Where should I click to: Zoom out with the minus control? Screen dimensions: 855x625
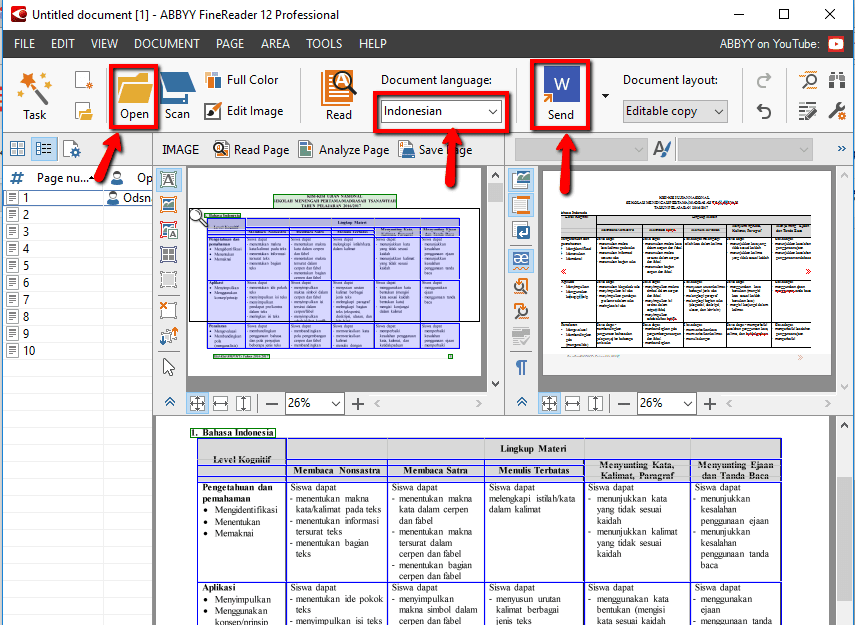(x=271, y=404)
